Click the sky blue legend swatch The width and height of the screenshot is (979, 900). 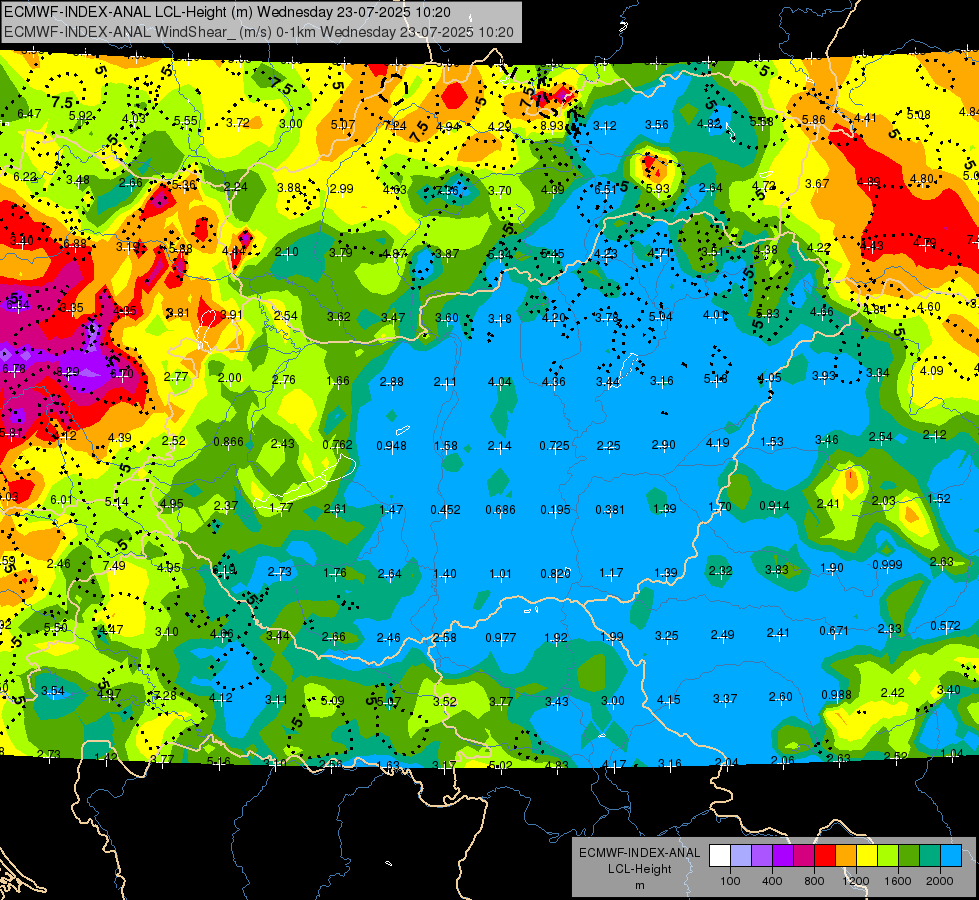(x=952, y=856)
